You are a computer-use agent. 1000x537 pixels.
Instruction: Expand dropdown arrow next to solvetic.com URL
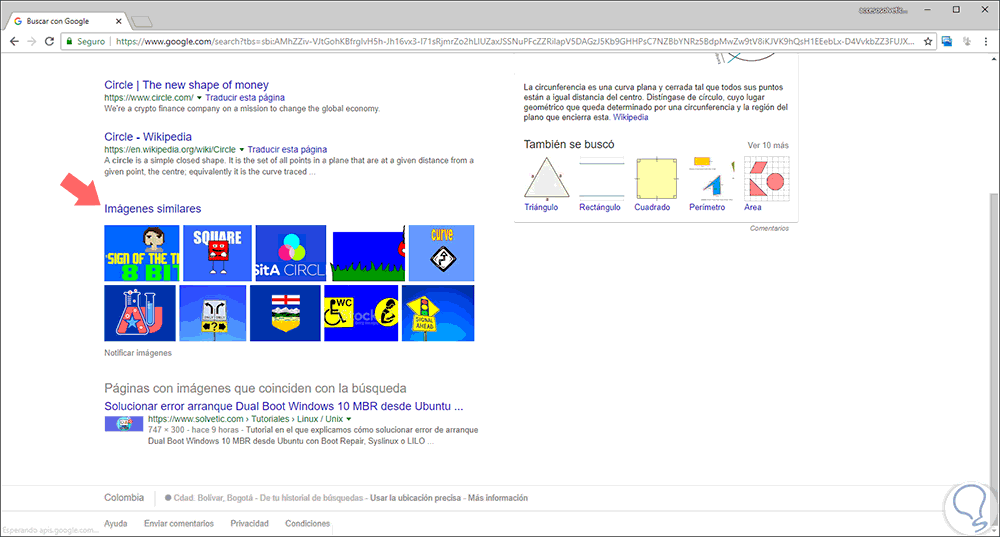tap(348, 419)
